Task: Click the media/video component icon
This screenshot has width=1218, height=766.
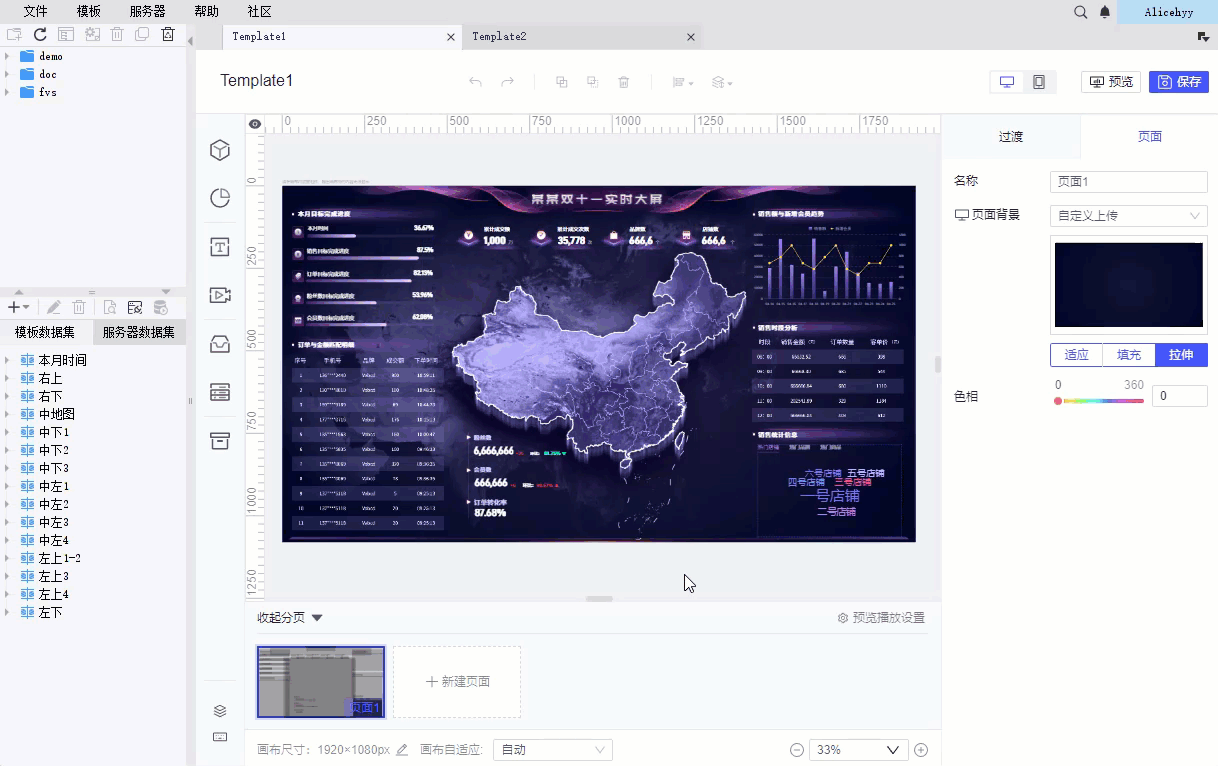Action: click(219, 295)
